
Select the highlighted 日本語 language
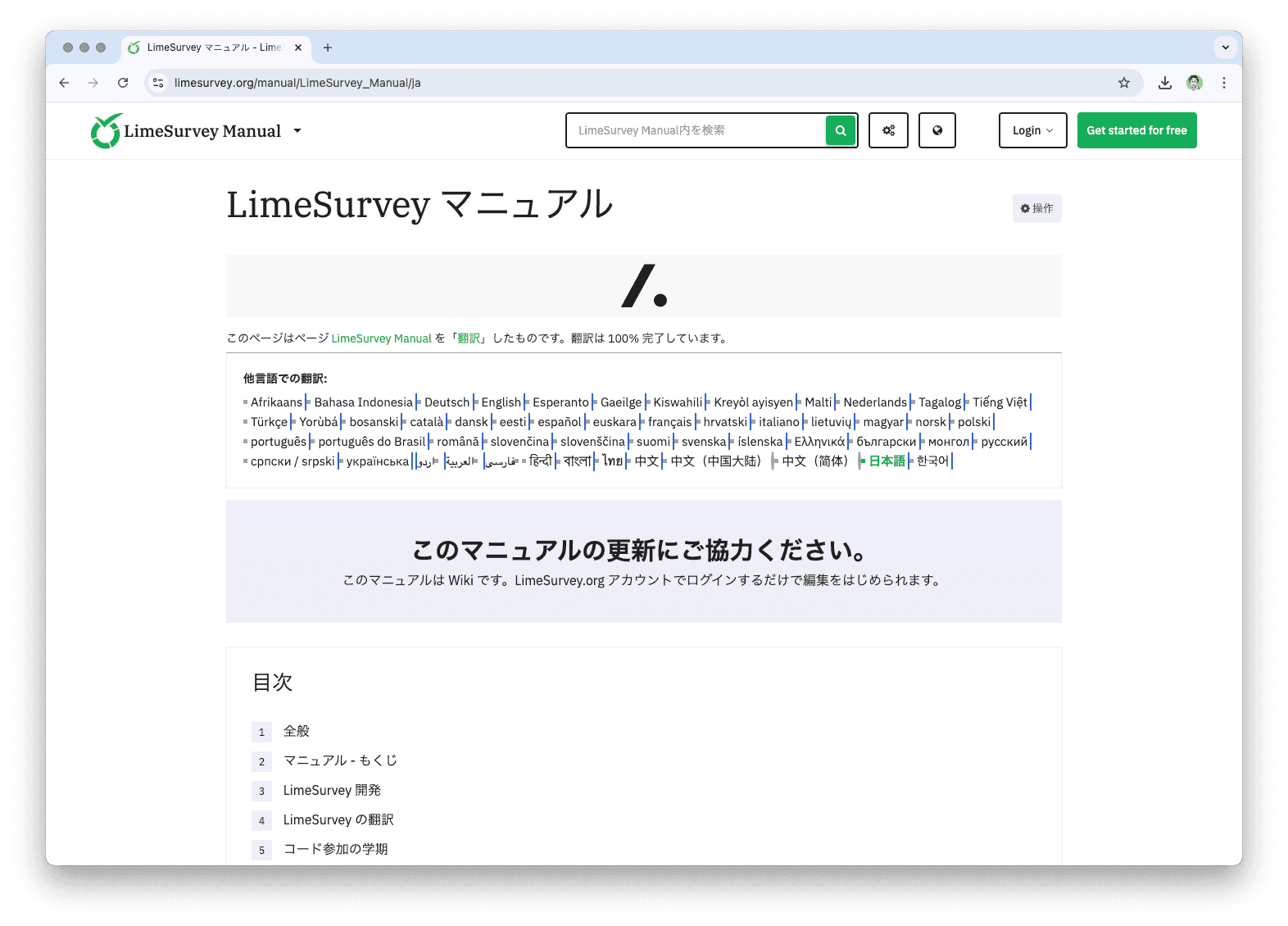(x=887, y=461)
